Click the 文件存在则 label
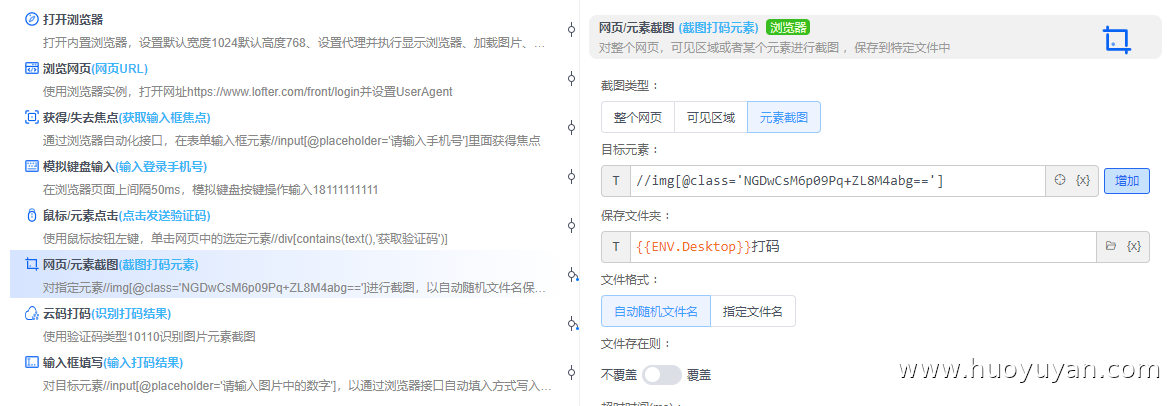This screenshot has height=406, width=1170. point(636,344)
